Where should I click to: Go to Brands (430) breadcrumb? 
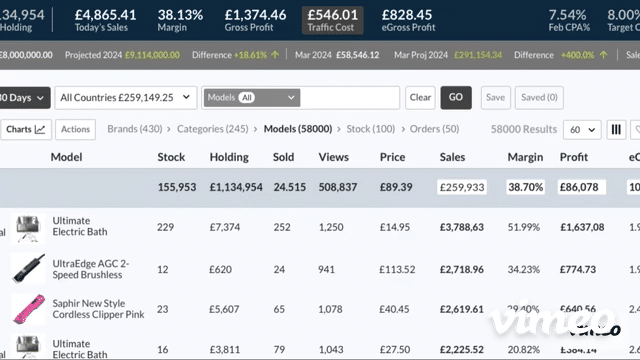pyautogui.click(x=135, y=129)
